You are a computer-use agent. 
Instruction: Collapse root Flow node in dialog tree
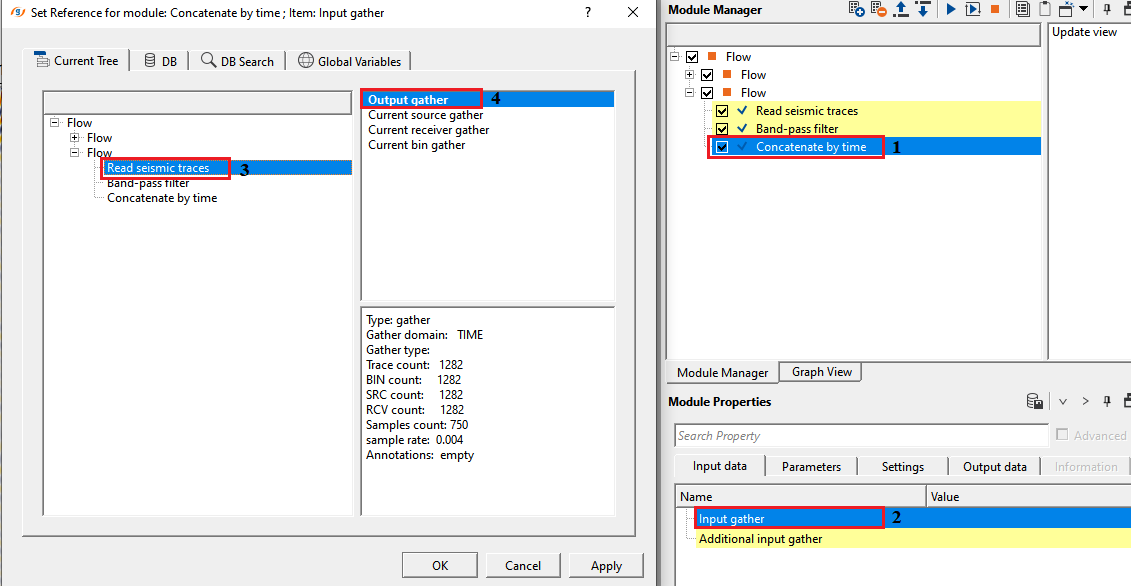tap(55, 123)
